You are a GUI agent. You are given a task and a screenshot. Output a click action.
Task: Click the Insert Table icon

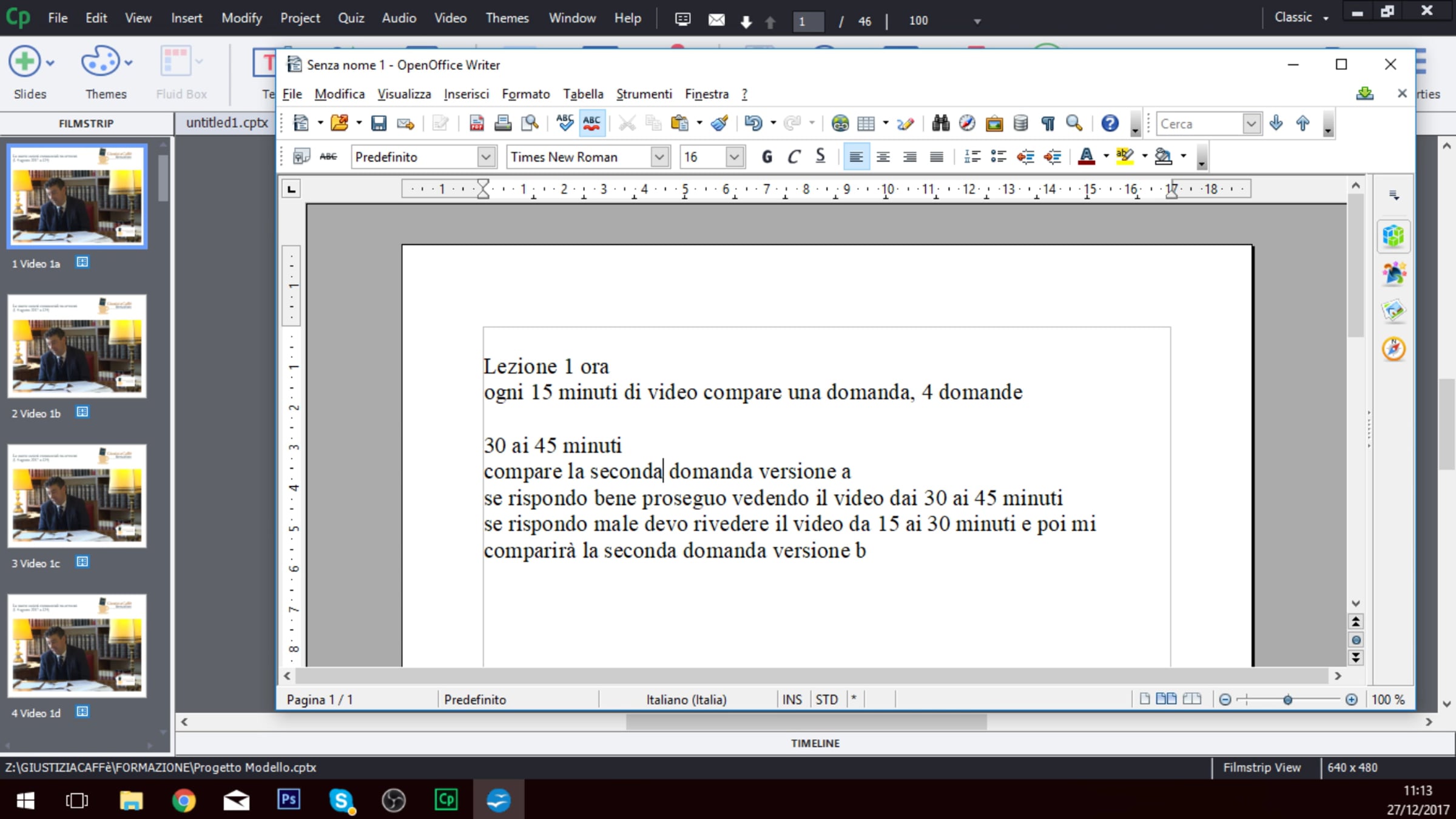pyautogui.click(x=866, y=124)
